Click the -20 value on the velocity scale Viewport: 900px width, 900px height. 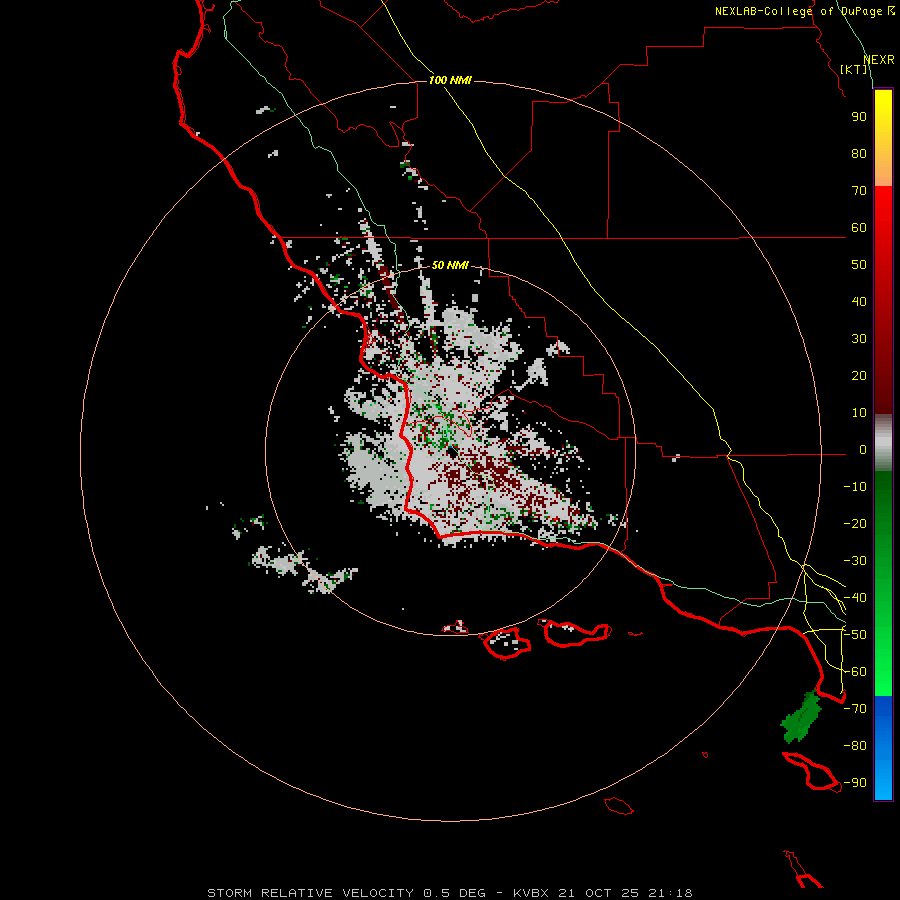(855, 523)
